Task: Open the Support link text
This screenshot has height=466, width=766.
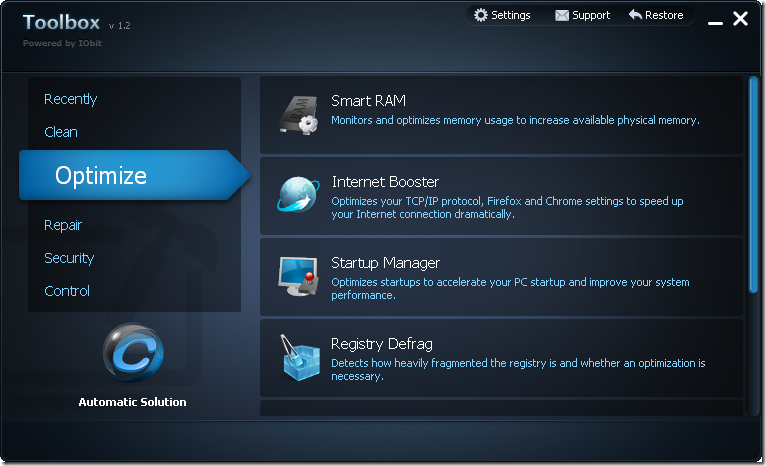Action: click(591, 16)
